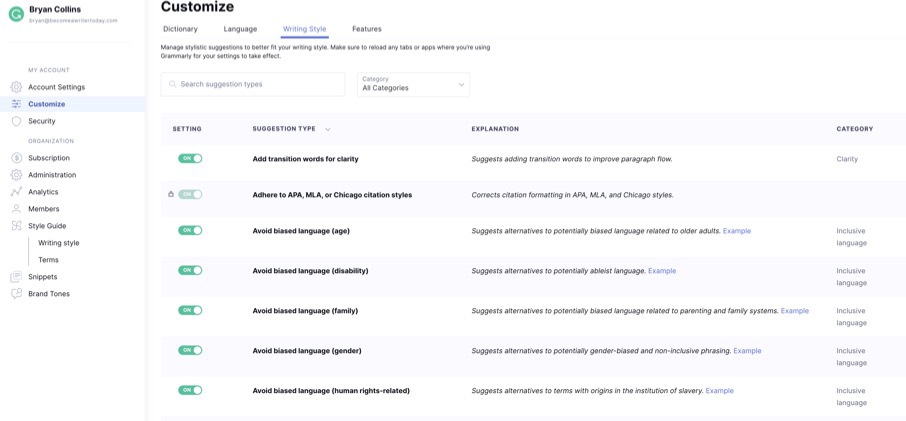Click the Snippets icon in sidebar
The width and height of the screenshot is (906, 421).
(16, 277)
